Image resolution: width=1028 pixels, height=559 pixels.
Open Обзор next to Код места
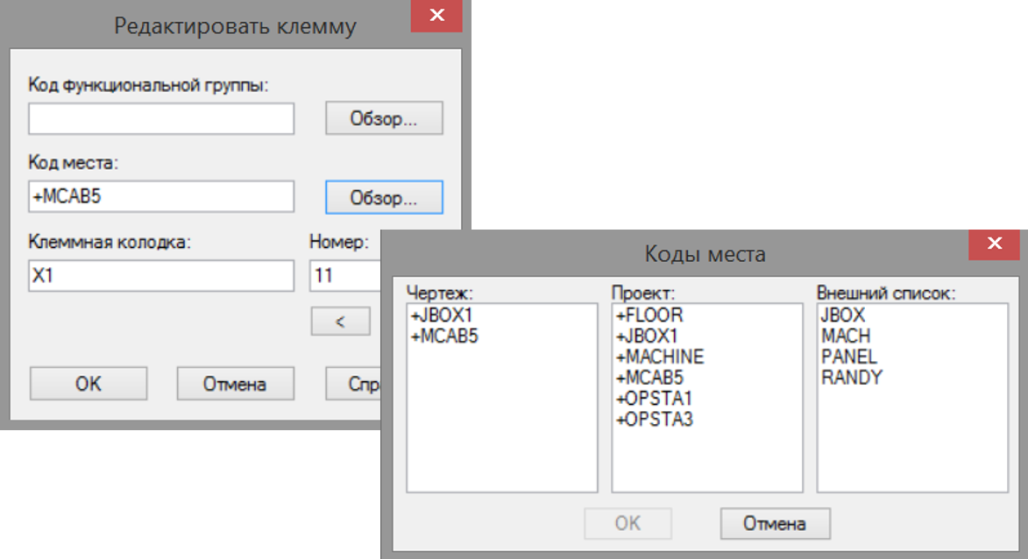click(x=384, y=197)
